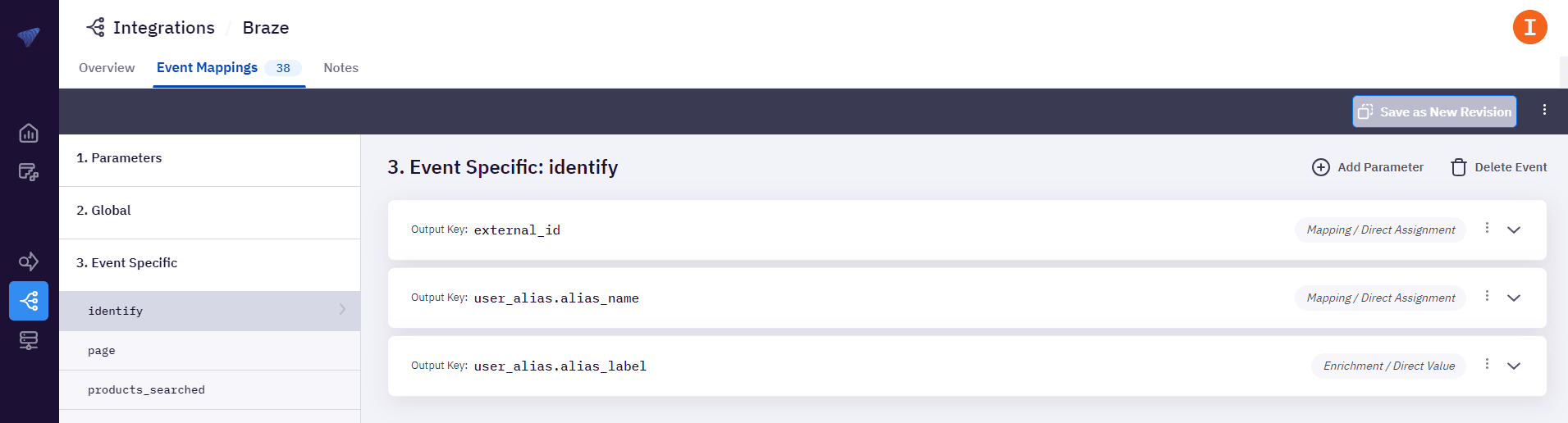The height and width of the screenshot is (423, 1568).
Task: Expand the external_id output key row
Action: coord(1514,230)
